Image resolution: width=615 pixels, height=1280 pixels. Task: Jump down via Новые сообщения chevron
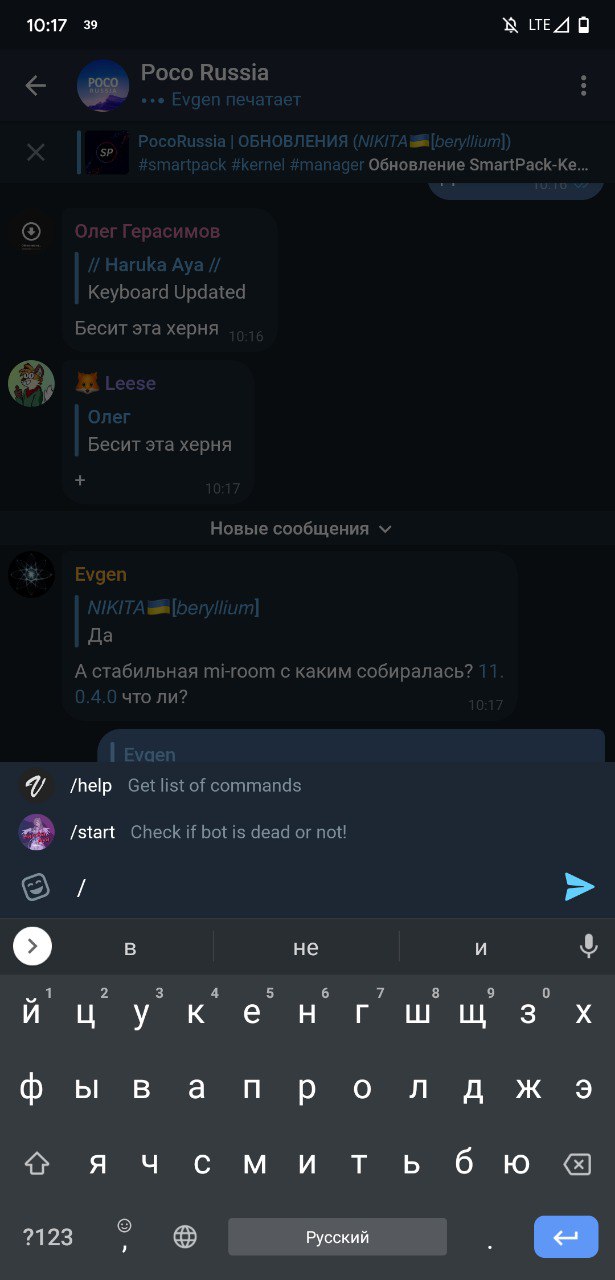click(x=386, y=529)
